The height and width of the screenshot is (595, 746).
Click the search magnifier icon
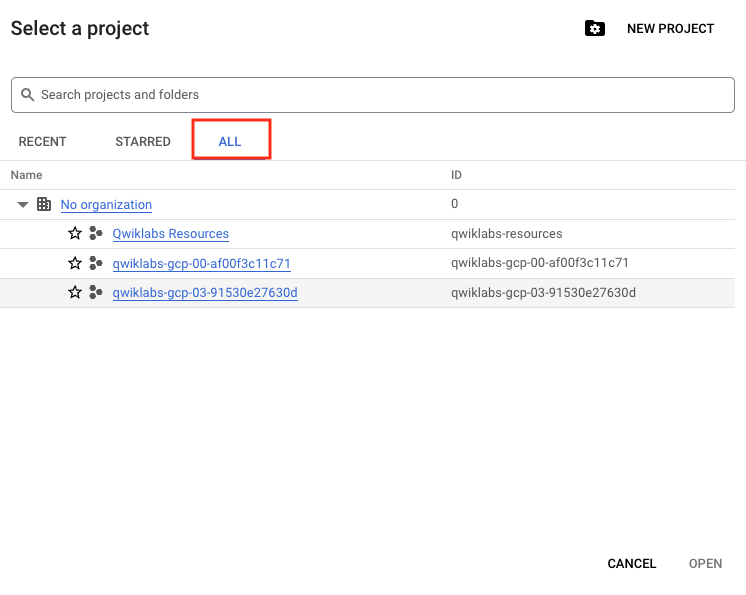(28, 95)
